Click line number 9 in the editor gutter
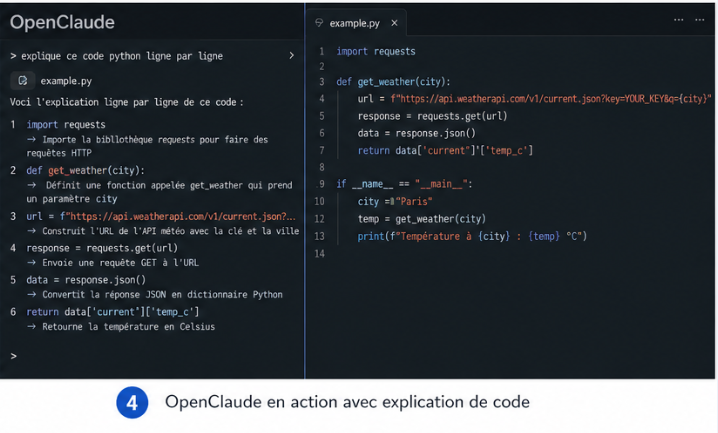Viewport: 718px width, 433px height. [x=321, y=184]
